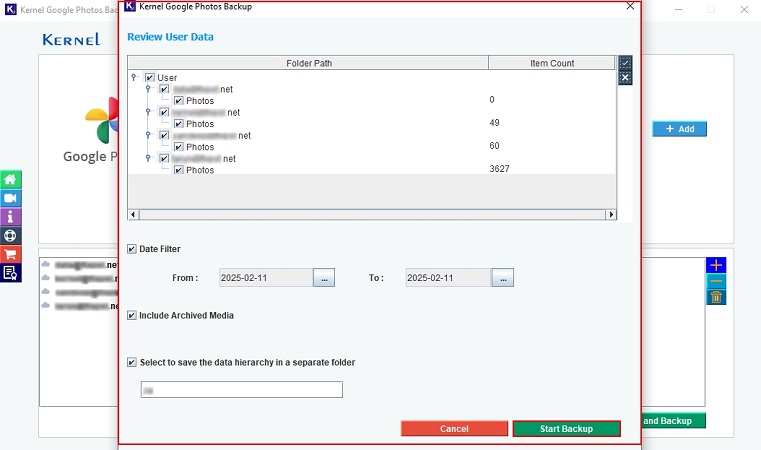Click the From date field
Screen dimensions: 761x450
266,278
